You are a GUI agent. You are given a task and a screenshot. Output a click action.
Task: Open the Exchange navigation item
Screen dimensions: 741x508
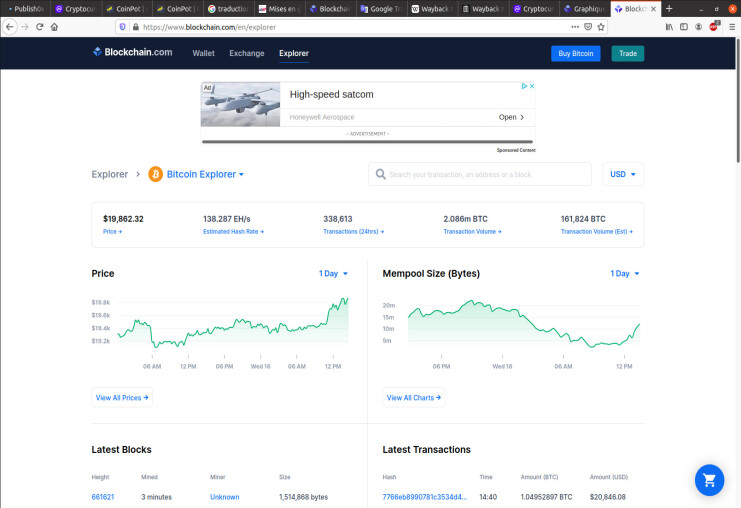click(247, 53)
